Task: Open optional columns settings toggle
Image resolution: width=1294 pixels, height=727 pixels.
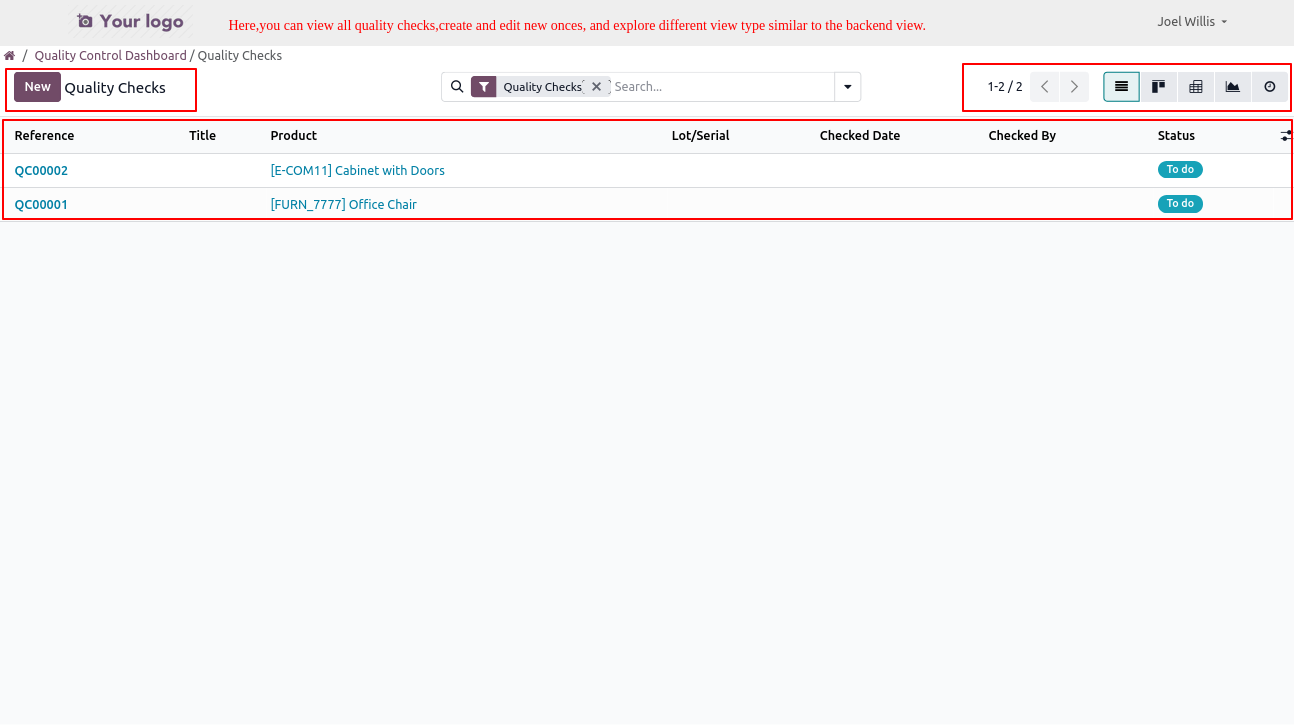Action: tap(1285, 136)
